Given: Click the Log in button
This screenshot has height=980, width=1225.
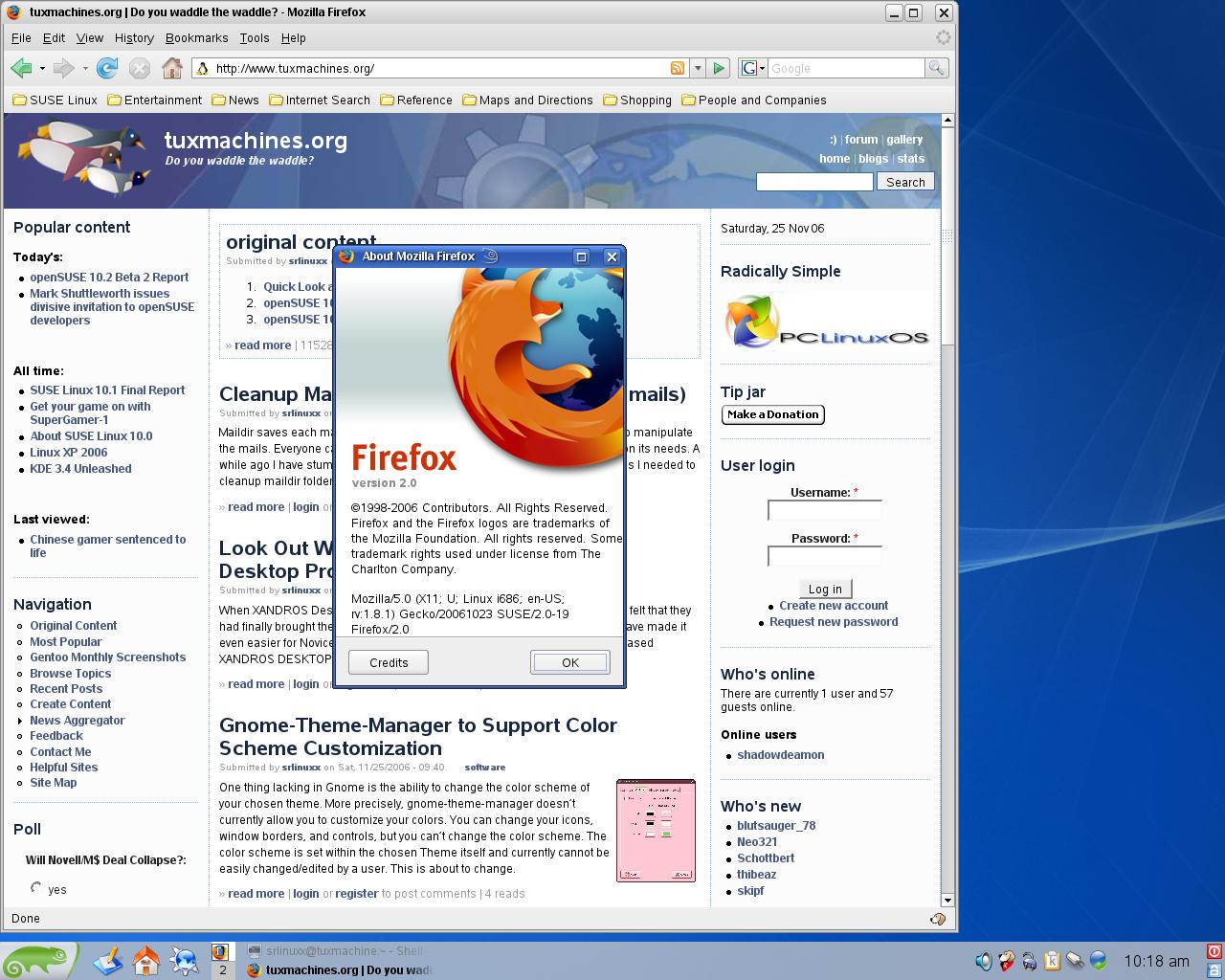Looking at the screenshot, I should [825, 589].
